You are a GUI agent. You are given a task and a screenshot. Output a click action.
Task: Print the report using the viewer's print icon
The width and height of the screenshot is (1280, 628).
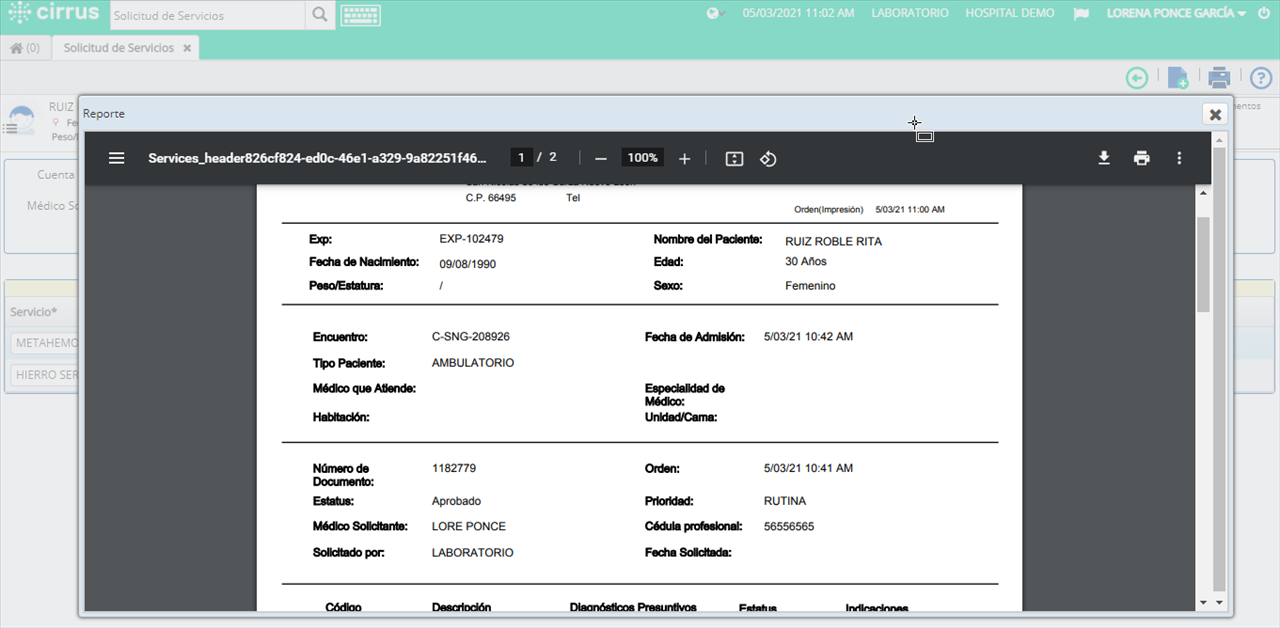[1141, 158]
